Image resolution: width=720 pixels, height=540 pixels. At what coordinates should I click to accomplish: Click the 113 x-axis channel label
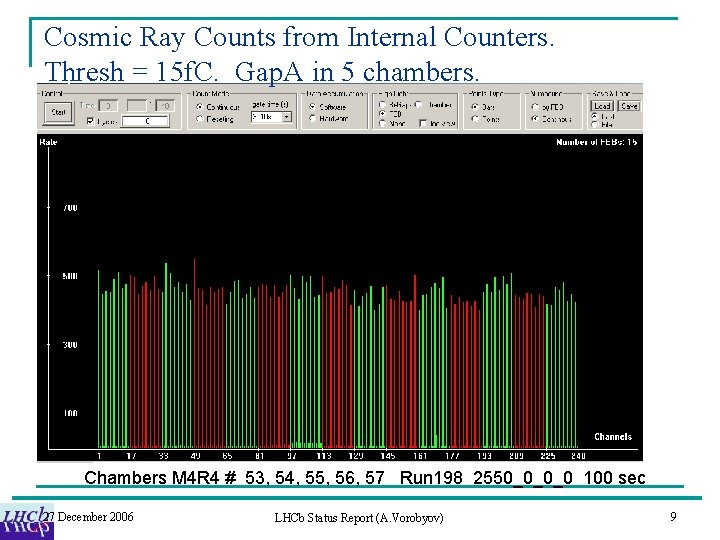pyautogui.click(x=324, y=456)
